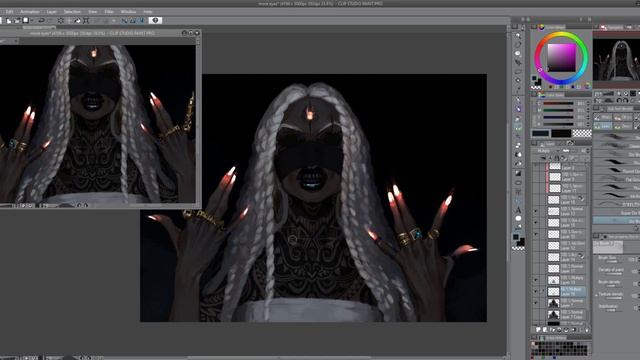
Task: Open the Animation menu
Action: (30, 12)
